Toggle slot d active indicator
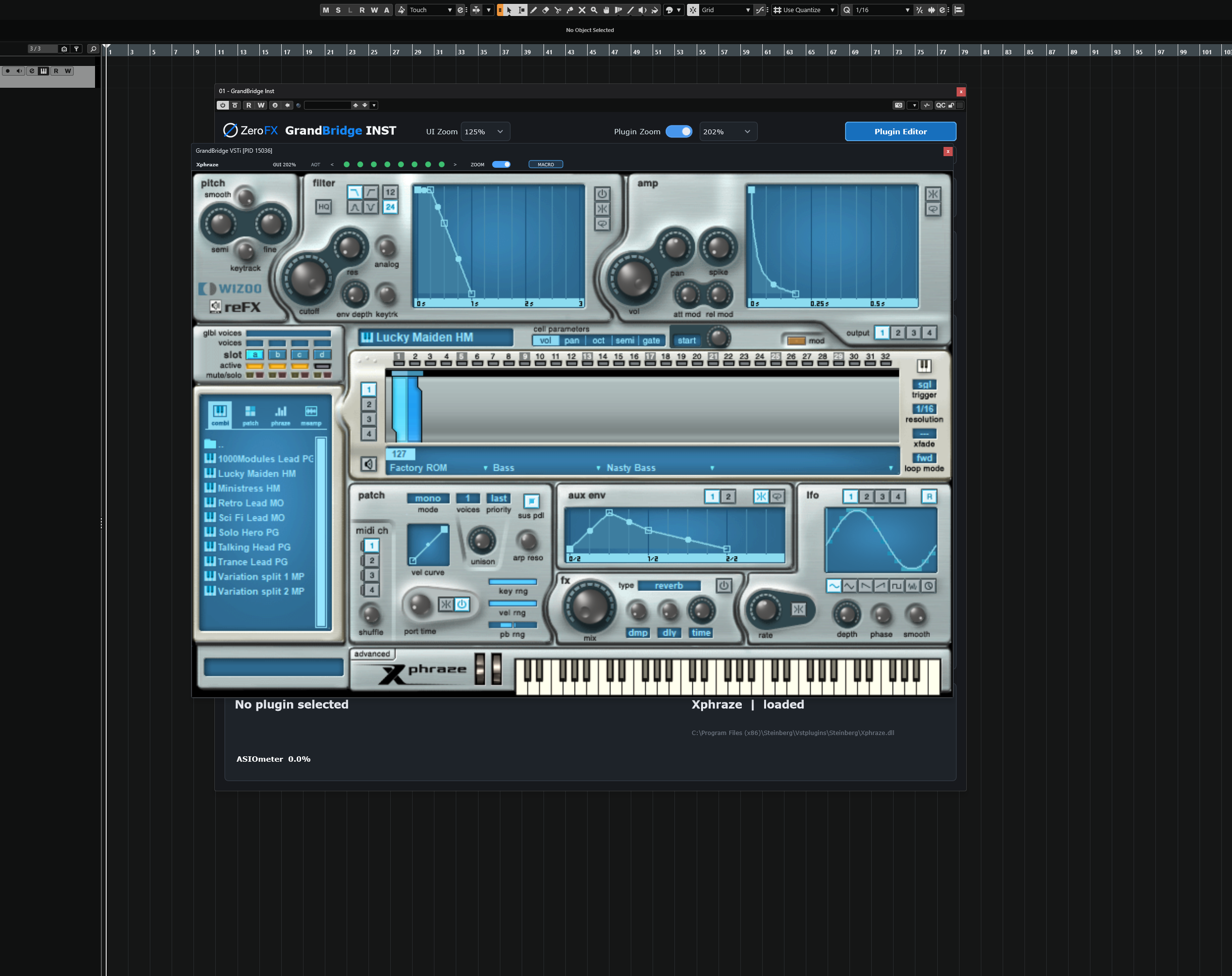Viewport: 1232px width, 976px height. pyautogui.click(x=322, y=366)
